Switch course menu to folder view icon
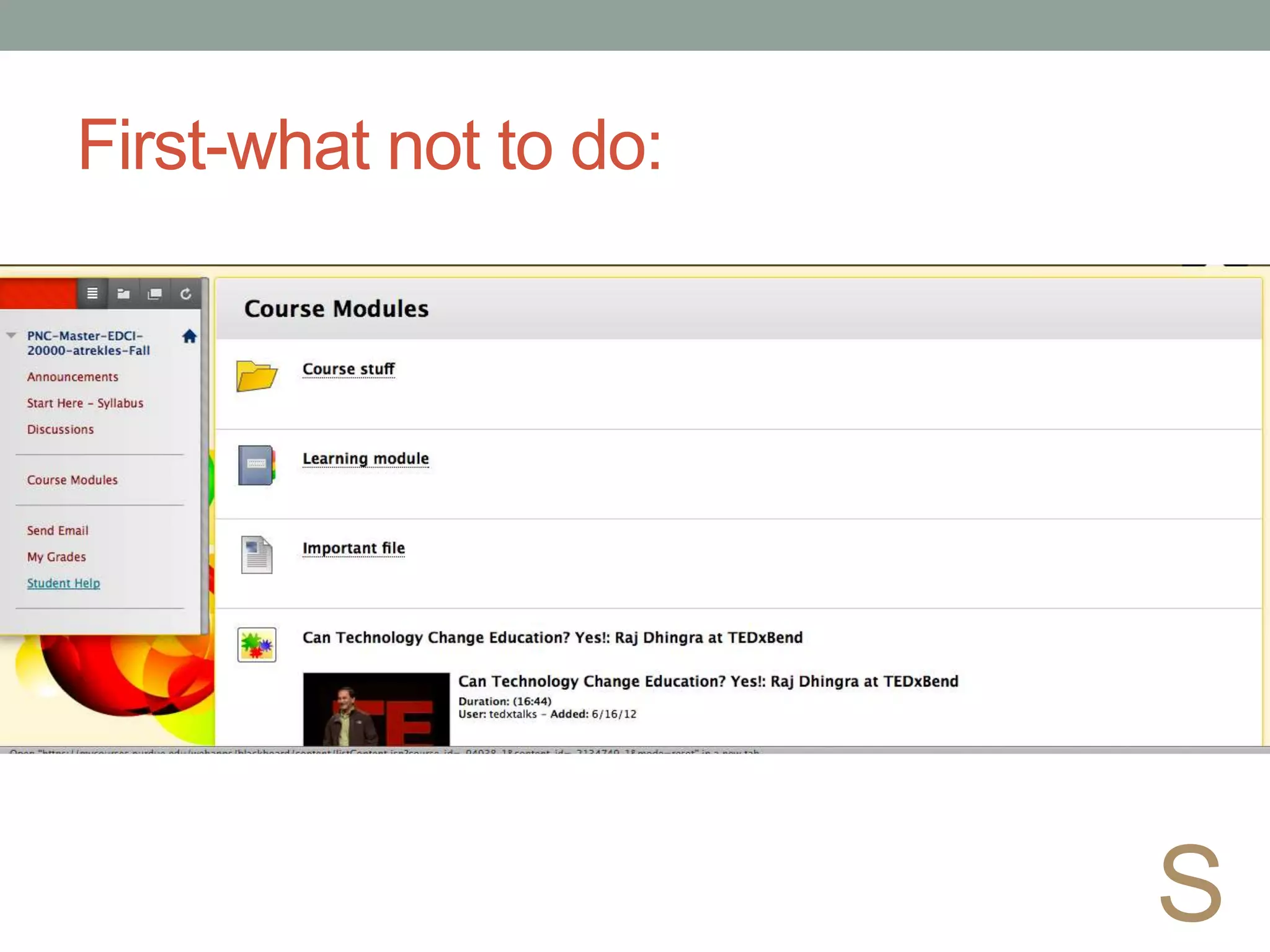This screenshot has height=952, width=1270. tap(123, 294)
